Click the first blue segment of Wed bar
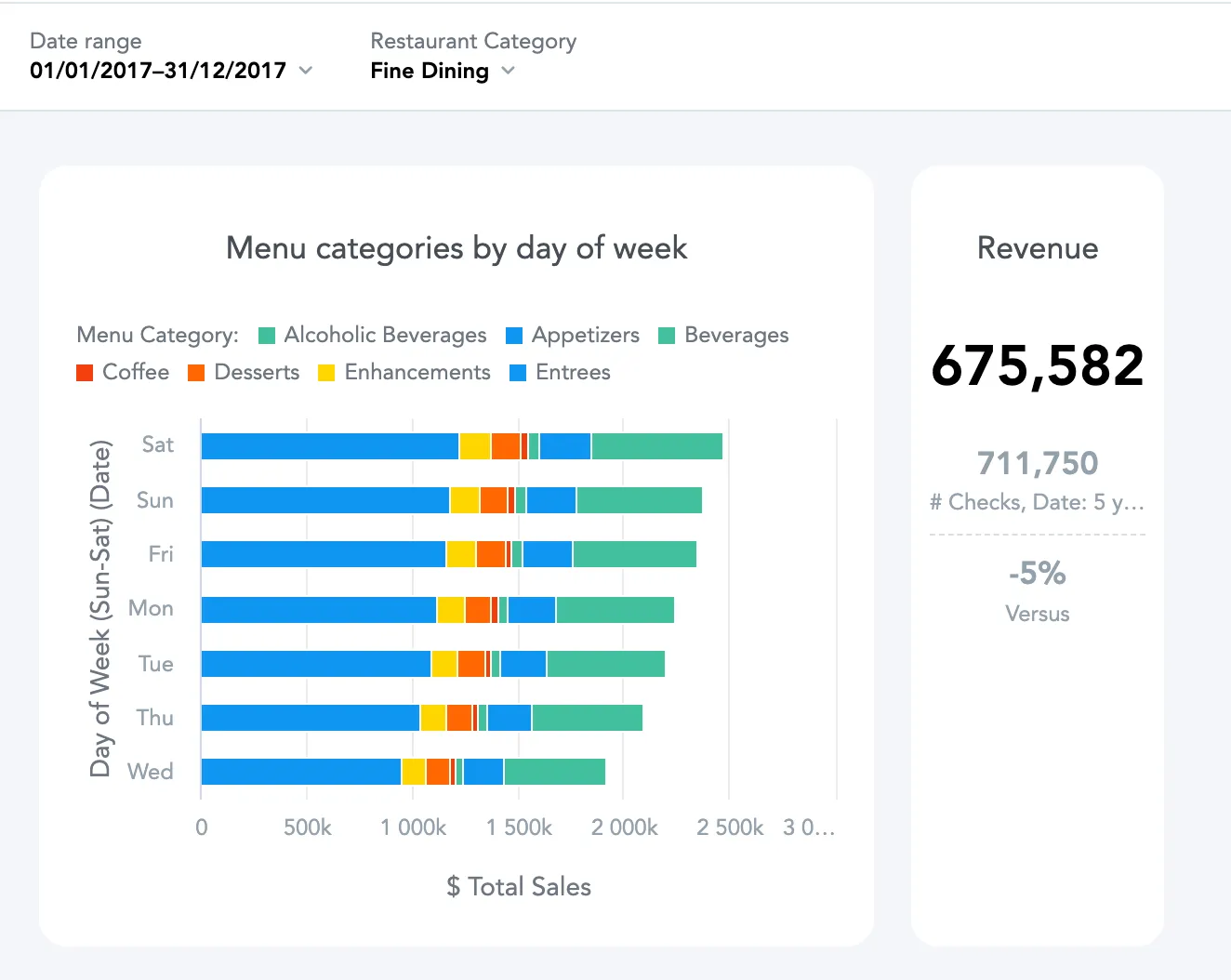Screen dimensions: 1231x980 pos(300,772)
